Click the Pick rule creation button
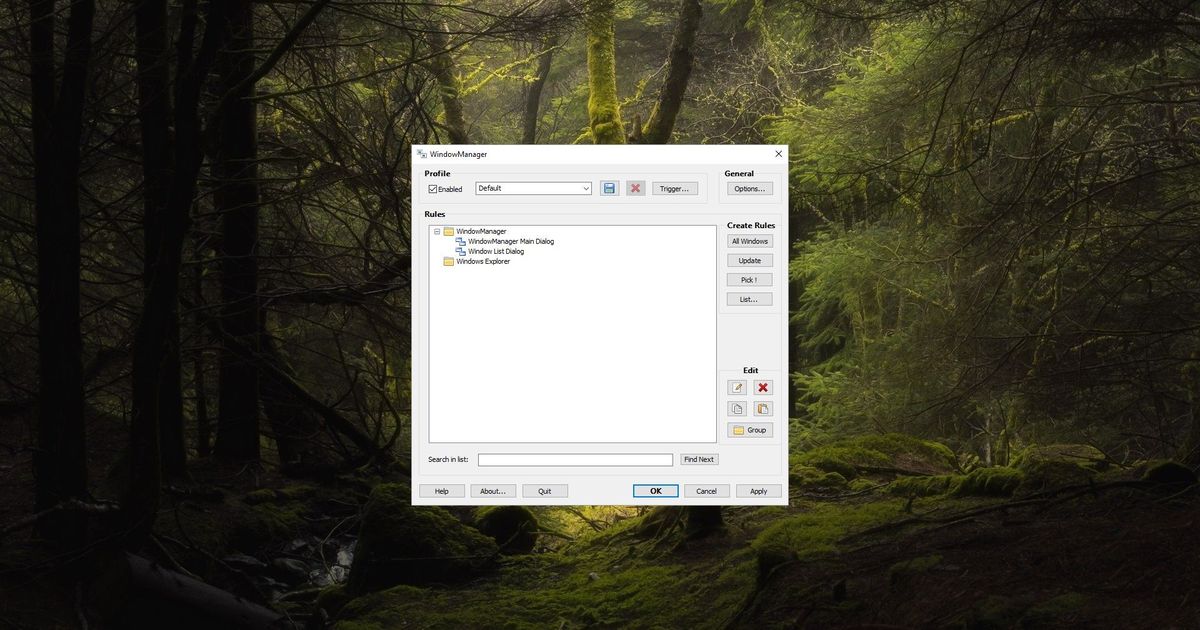 [x=749, y=279]
